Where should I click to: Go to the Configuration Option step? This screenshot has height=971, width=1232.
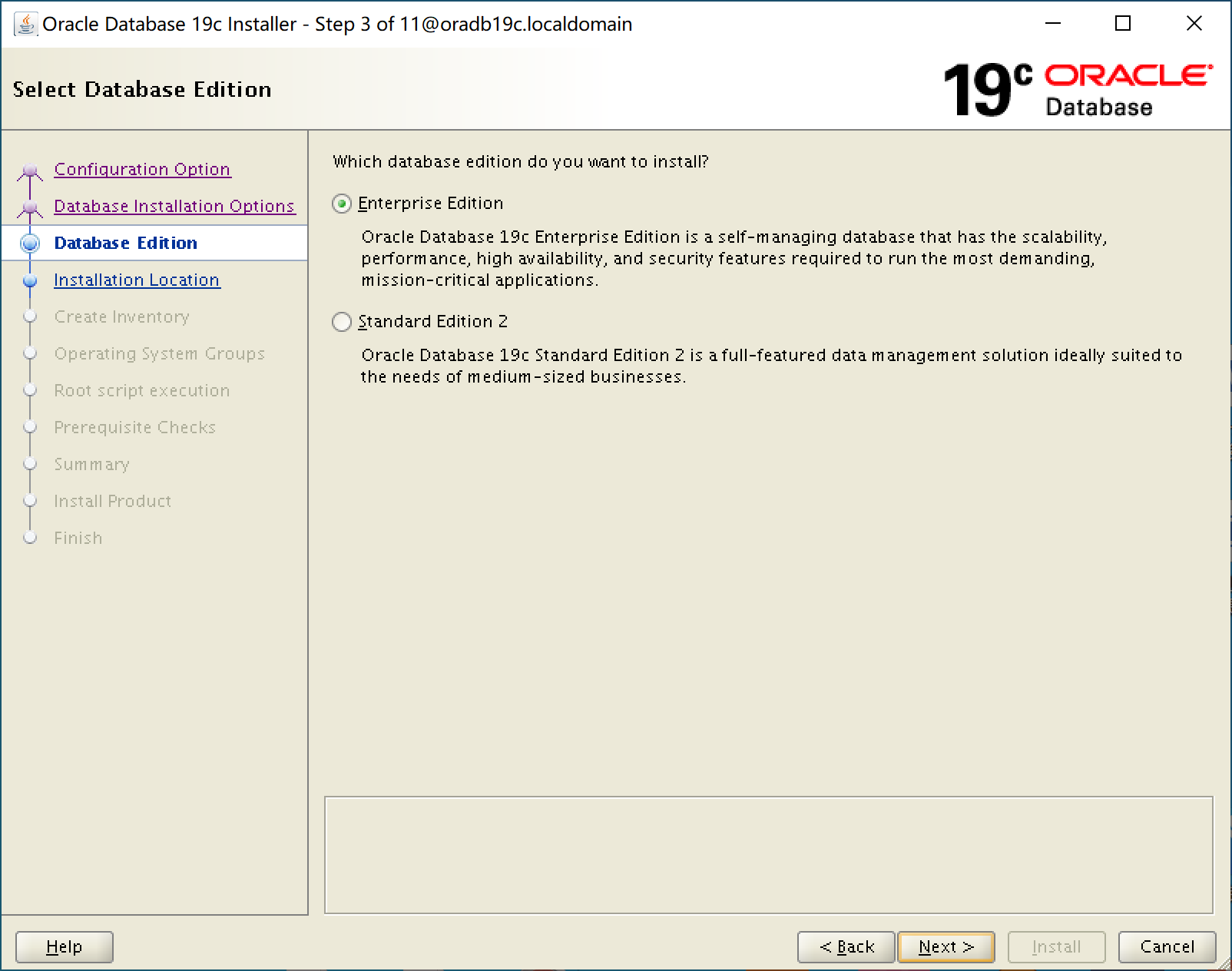(142, 169)
